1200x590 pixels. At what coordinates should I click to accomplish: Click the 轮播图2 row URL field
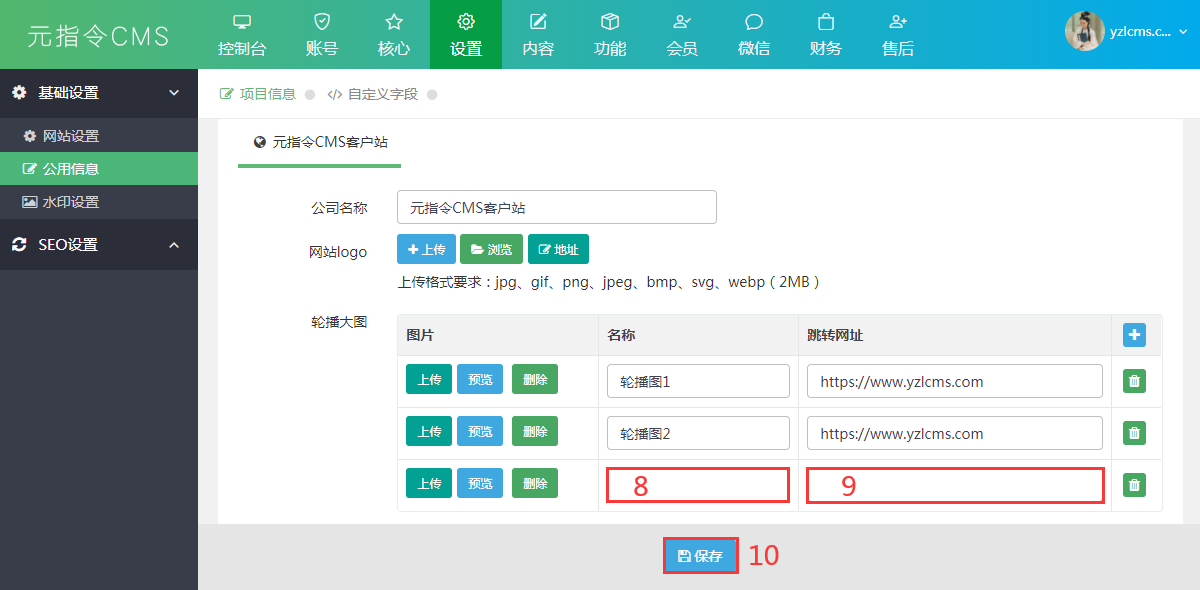(x=955, y=433)
